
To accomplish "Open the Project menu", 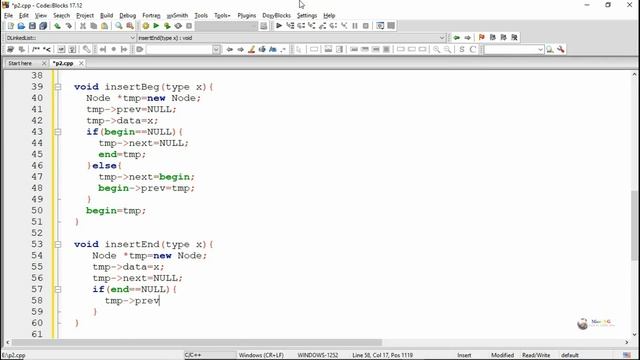I will click(x=85, y=16).
